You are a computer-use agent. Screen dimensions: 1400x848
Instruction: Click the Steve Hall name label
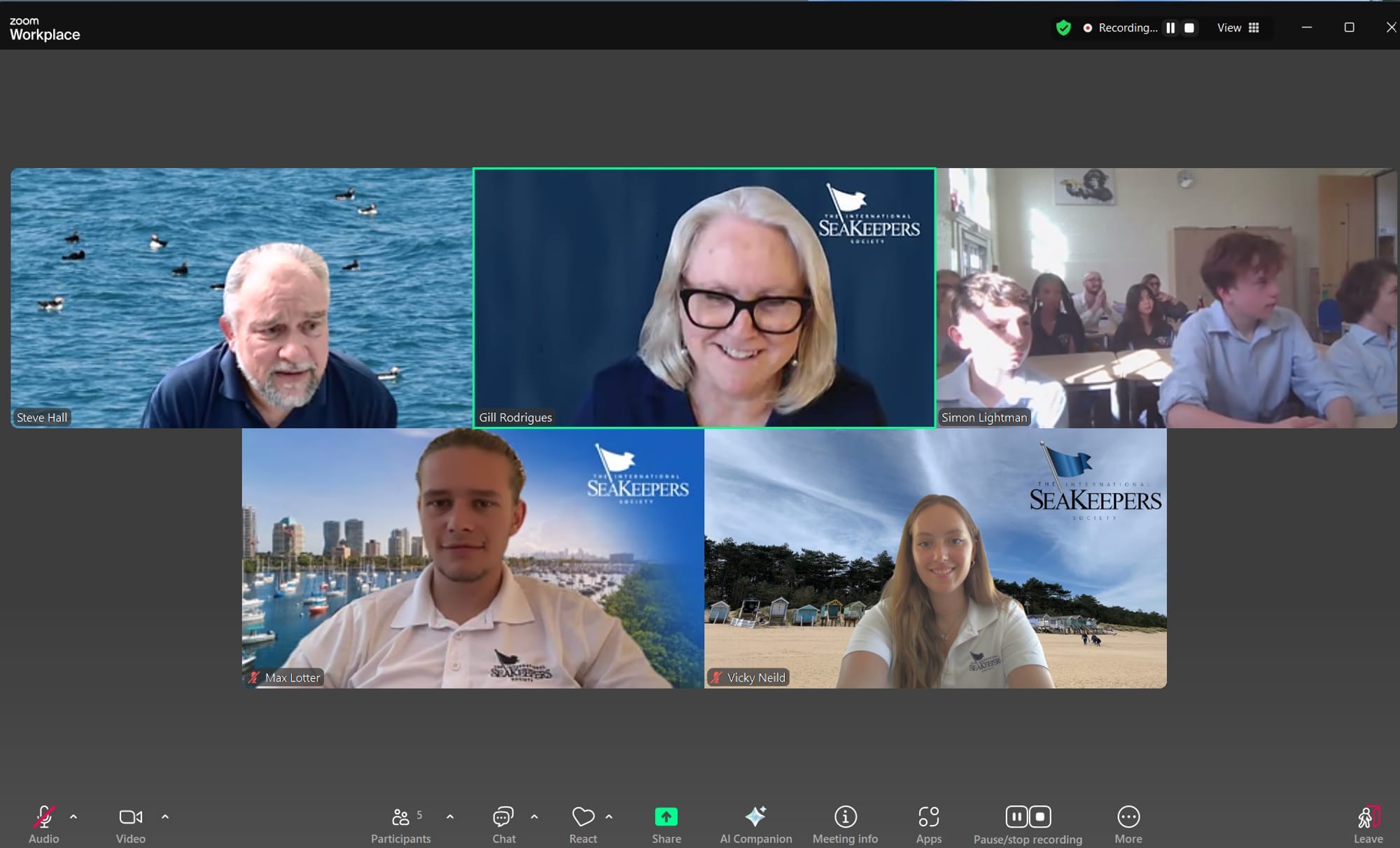[42, 418]
